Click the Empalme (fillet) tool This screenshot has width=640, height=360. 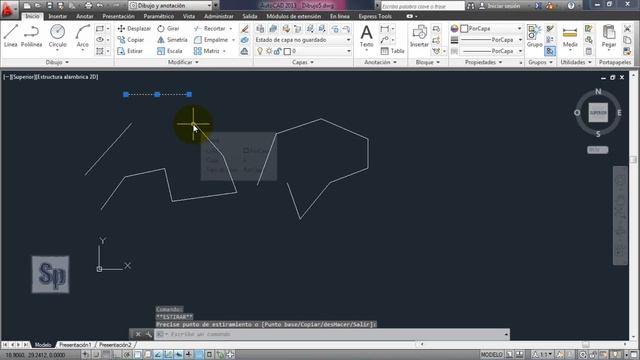(x=211, y=40)
